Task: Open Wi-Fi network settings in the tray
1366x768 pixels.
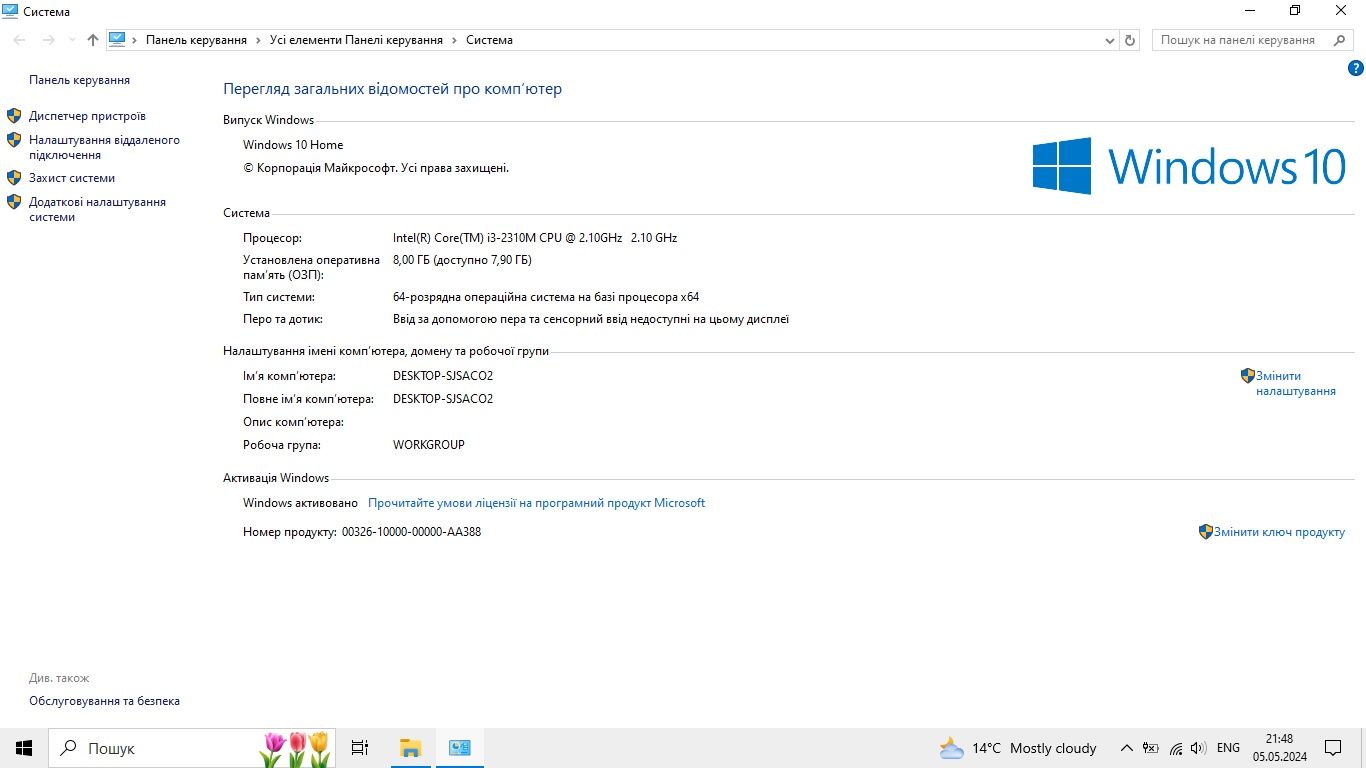Action: (x=1176, y=748)
